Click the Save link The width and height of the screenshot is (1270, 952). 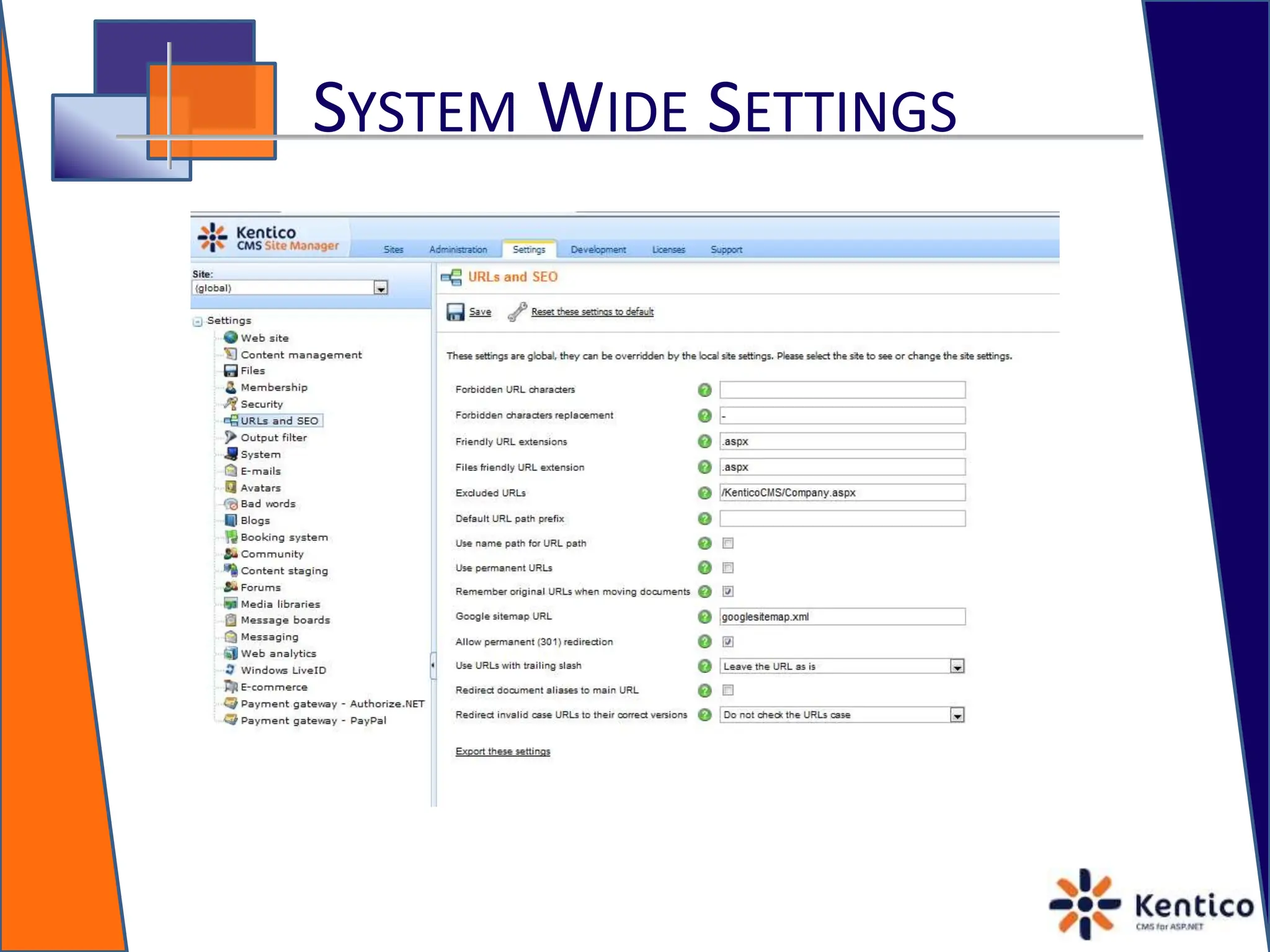point(480,312)
